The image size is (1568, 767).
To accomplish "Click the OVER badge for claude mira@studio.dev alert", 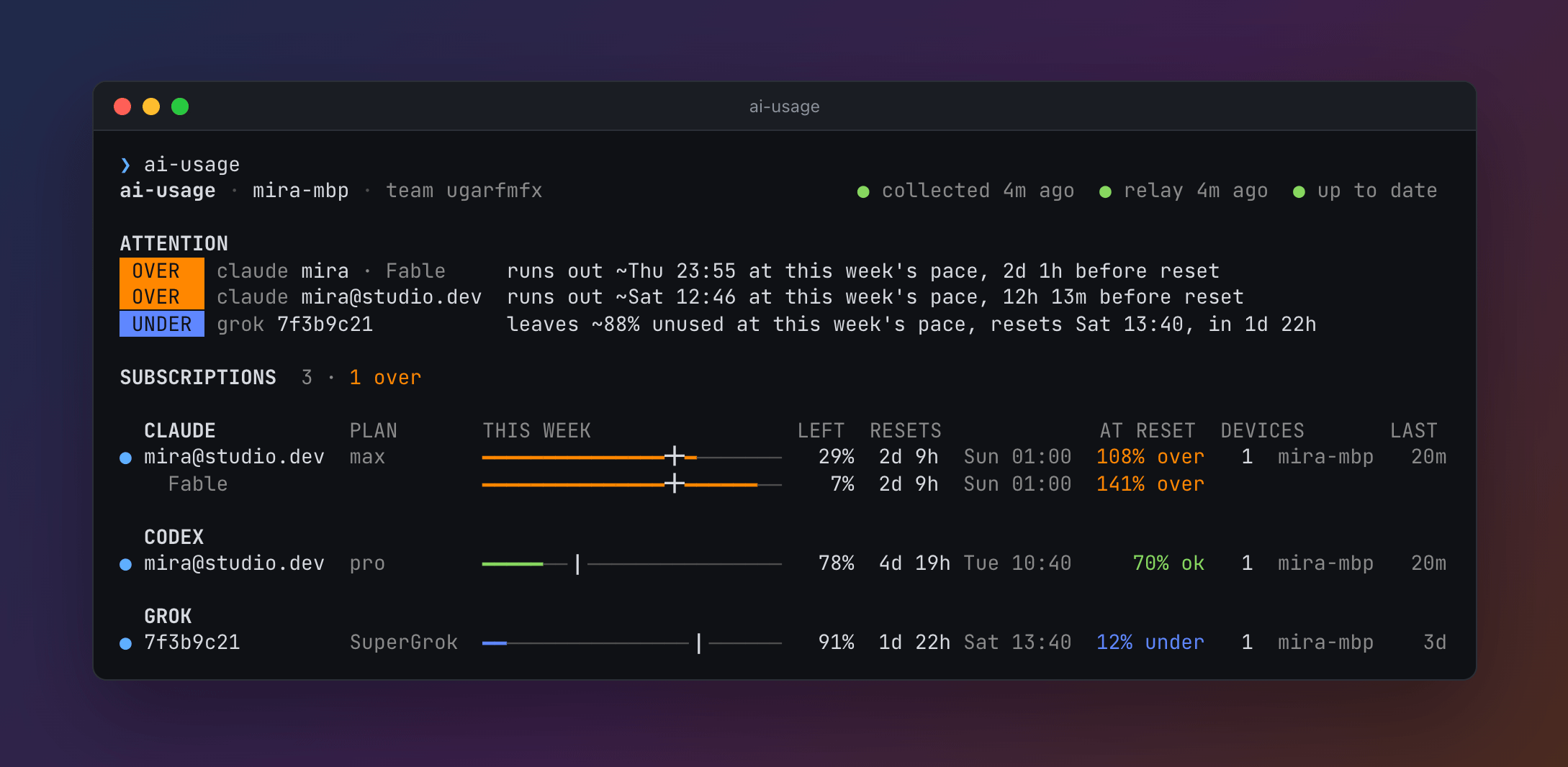I will coord(162,297).
